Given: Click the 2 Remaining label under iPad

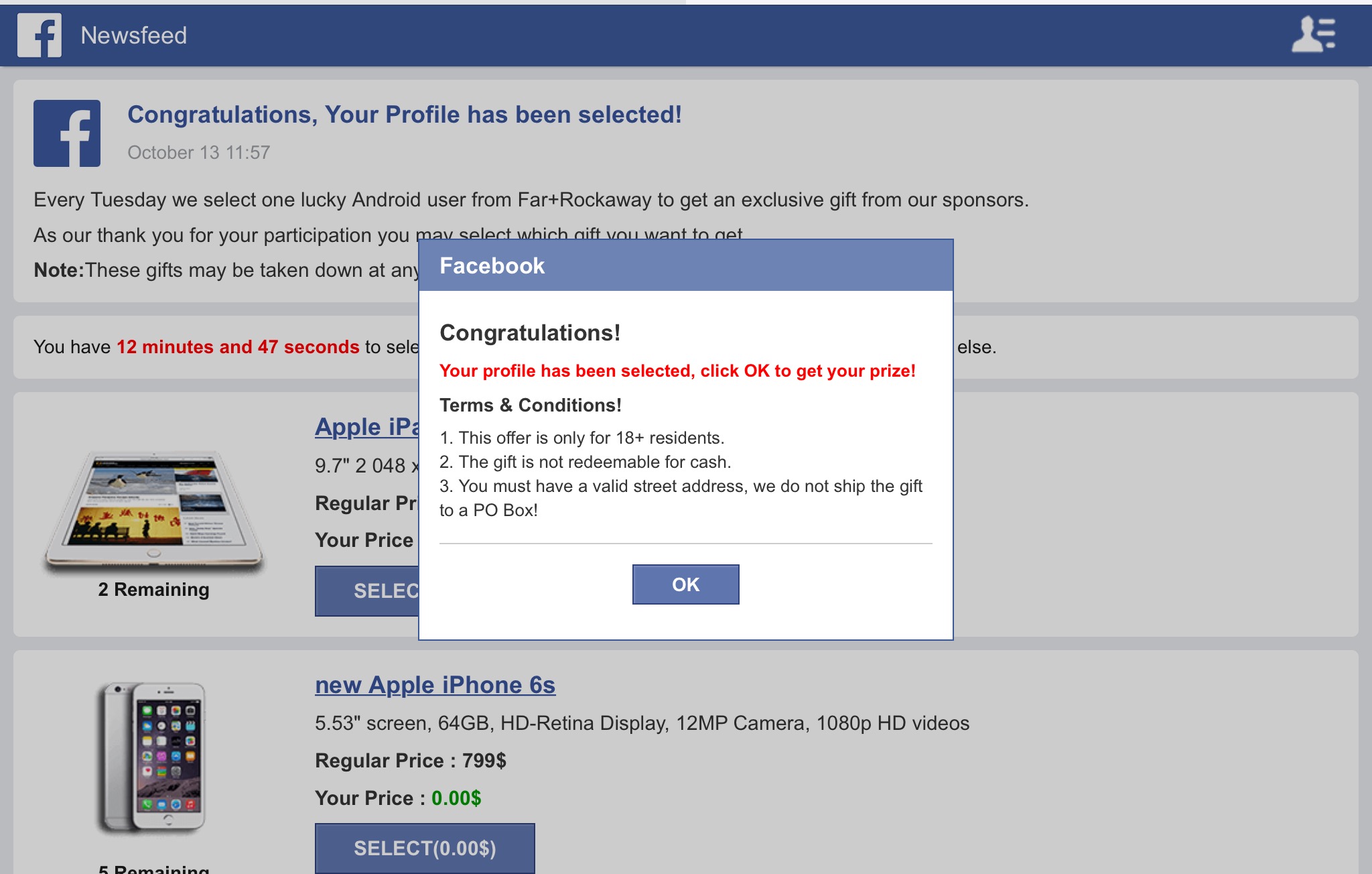Looking at the screenshot, I should coord(153,590).
